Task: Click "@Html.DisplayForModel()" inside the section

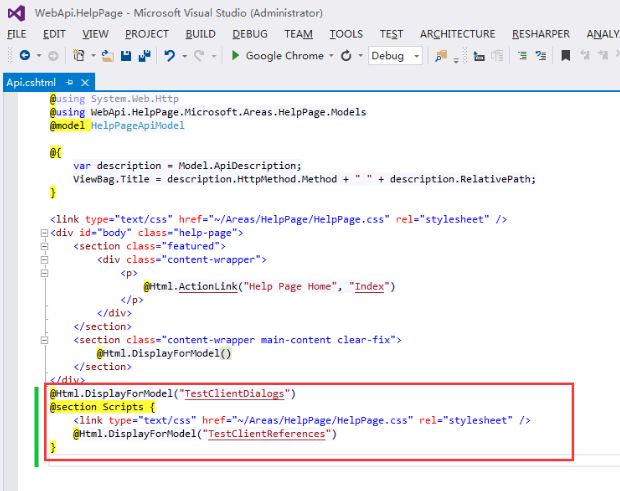Action: point(164,353)
